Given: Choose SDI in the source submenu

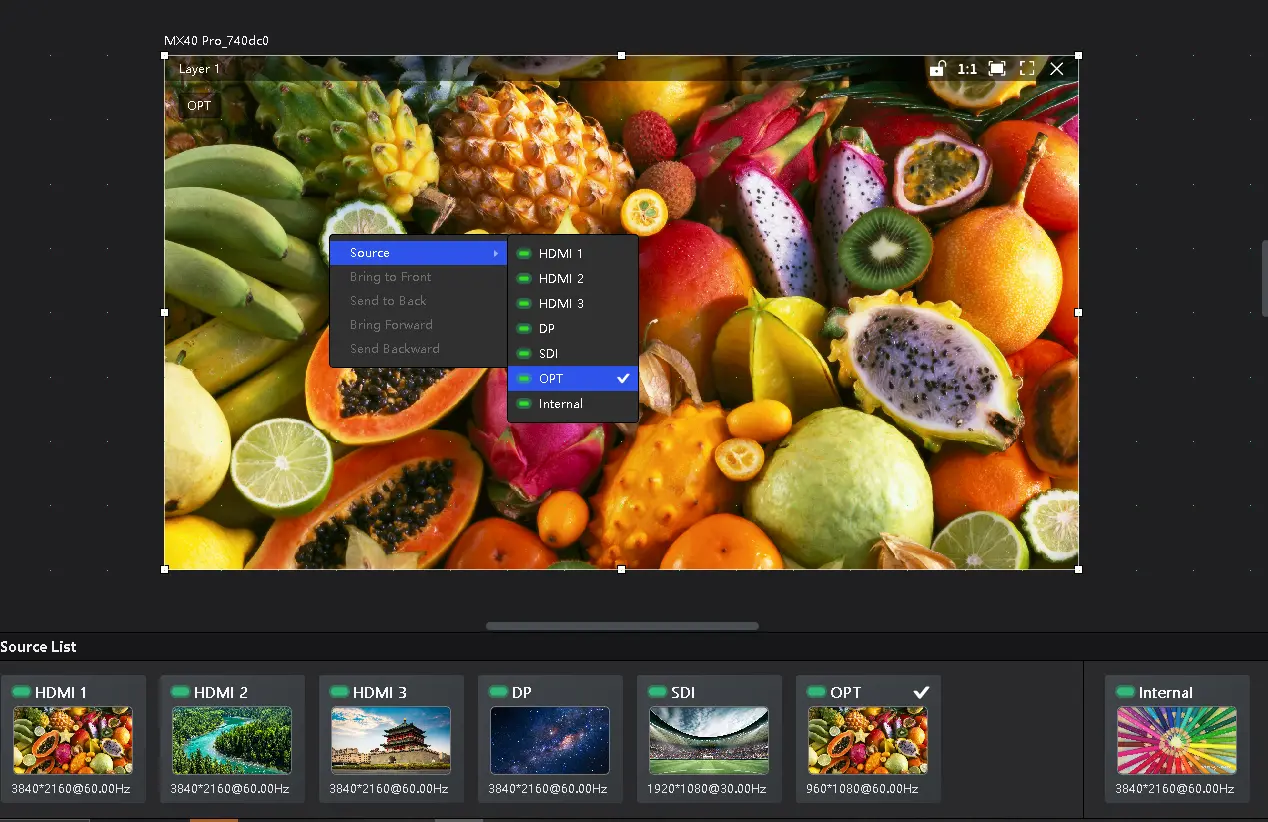Looking at the screenshot, I should (x=572, y=354).
